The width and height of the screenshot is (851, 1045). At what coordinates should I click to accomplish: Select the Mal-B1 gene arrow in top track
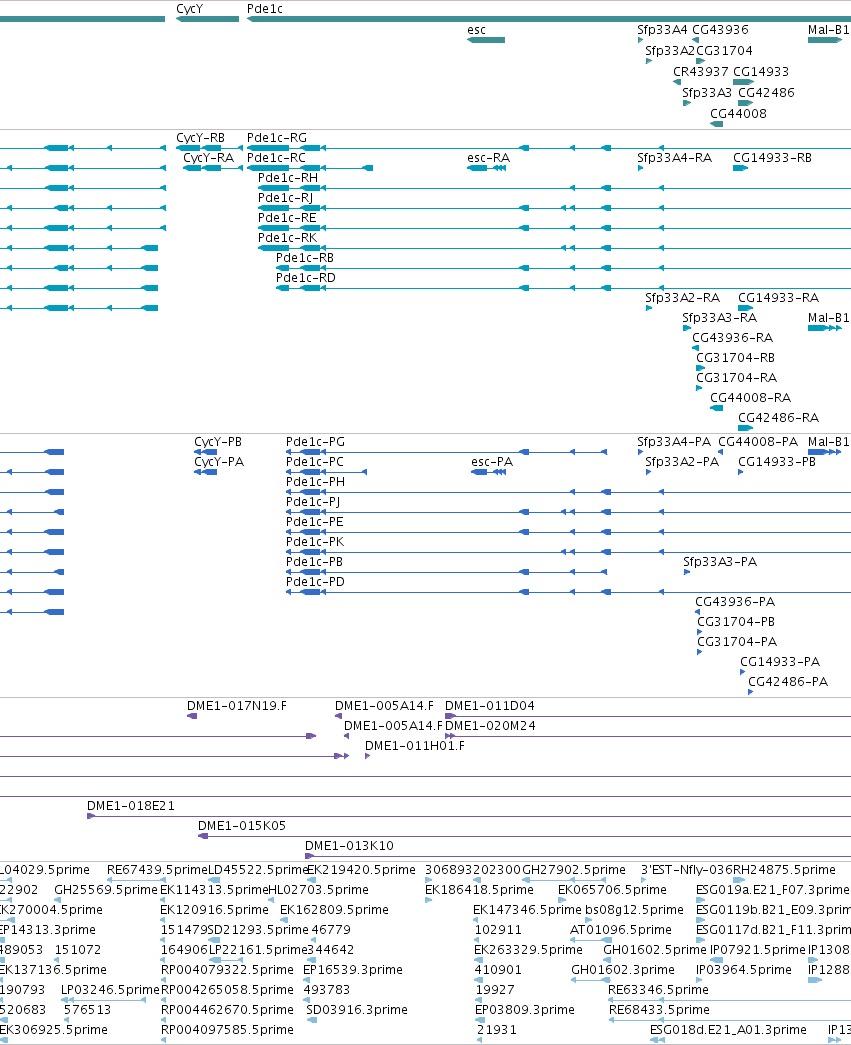click(x=825, y=40)
